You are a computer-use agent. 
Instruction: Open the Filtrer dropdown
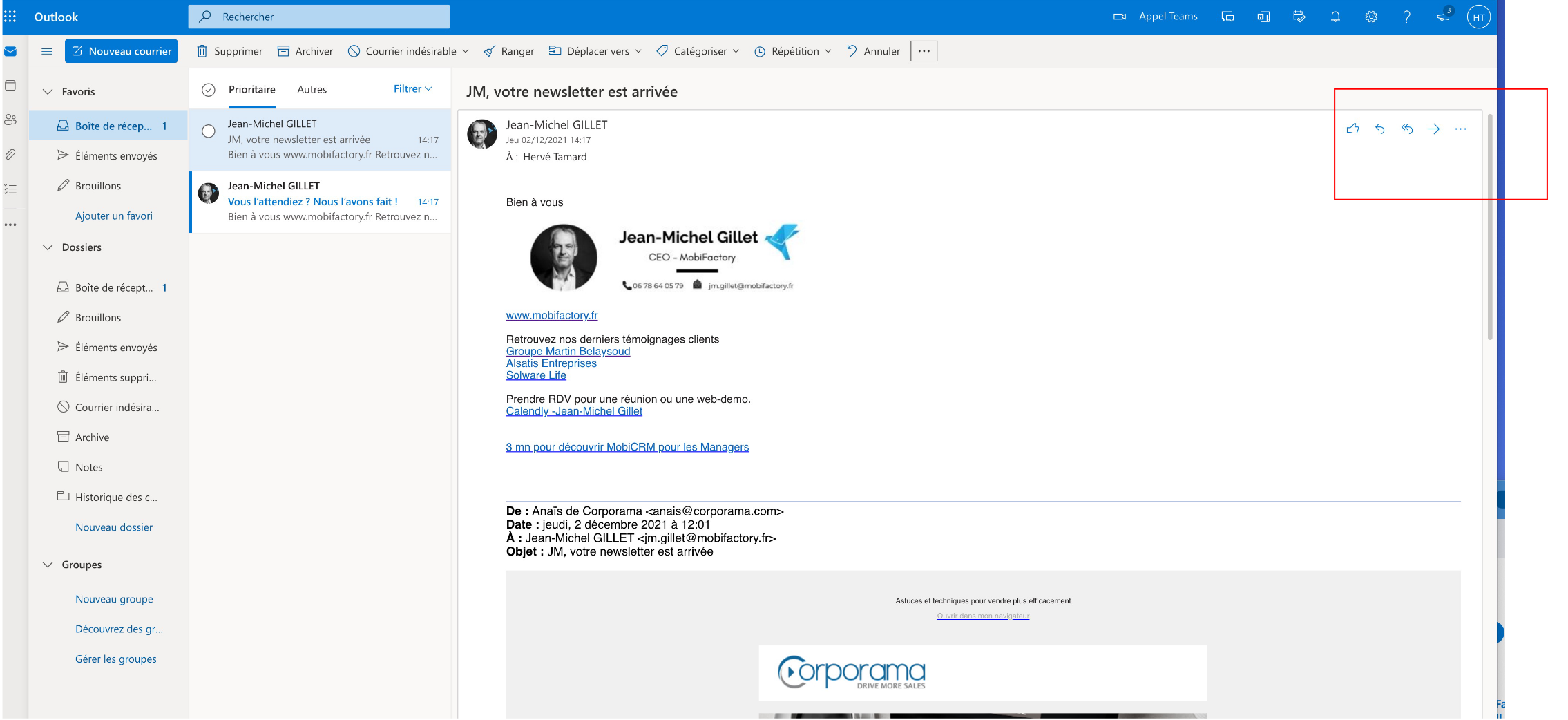[x=412, y=89]
